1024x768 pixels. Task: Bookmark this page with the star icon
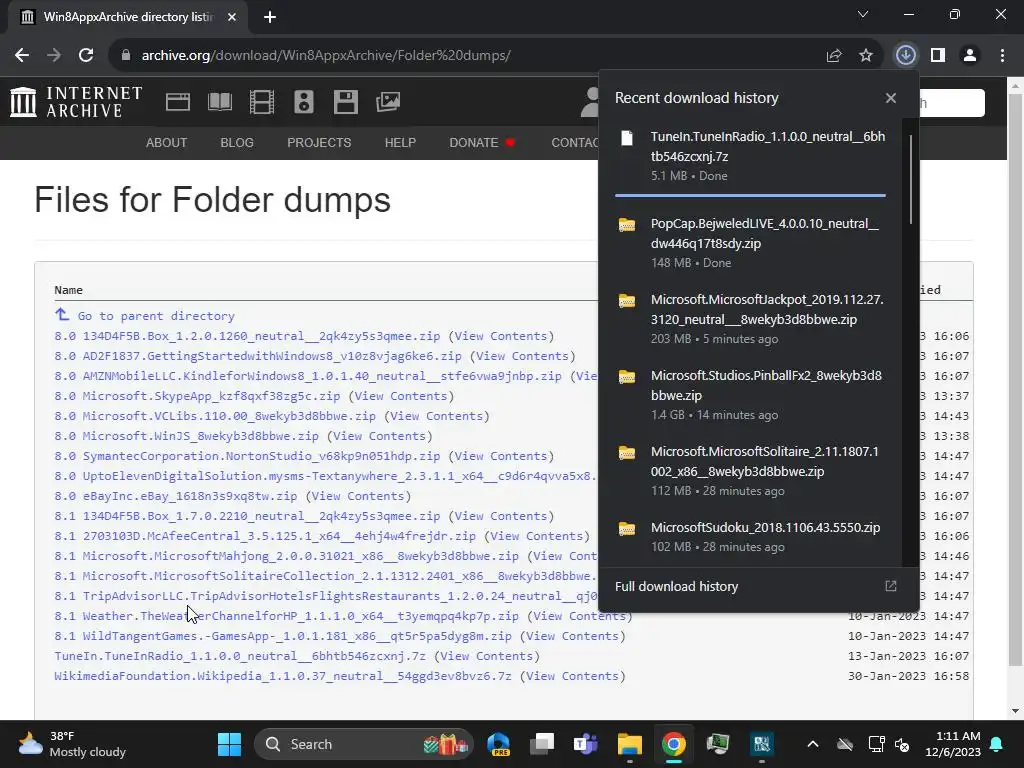(x=866, y=56)
